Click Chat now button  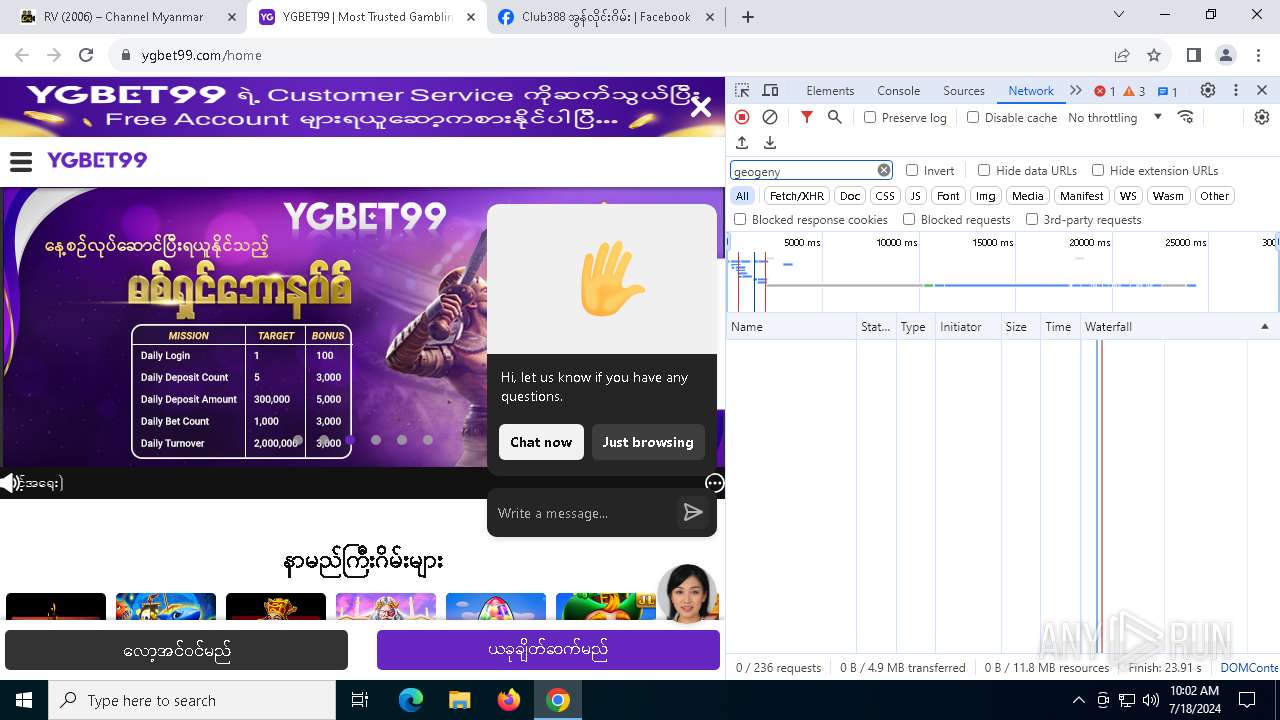[541, 442]
